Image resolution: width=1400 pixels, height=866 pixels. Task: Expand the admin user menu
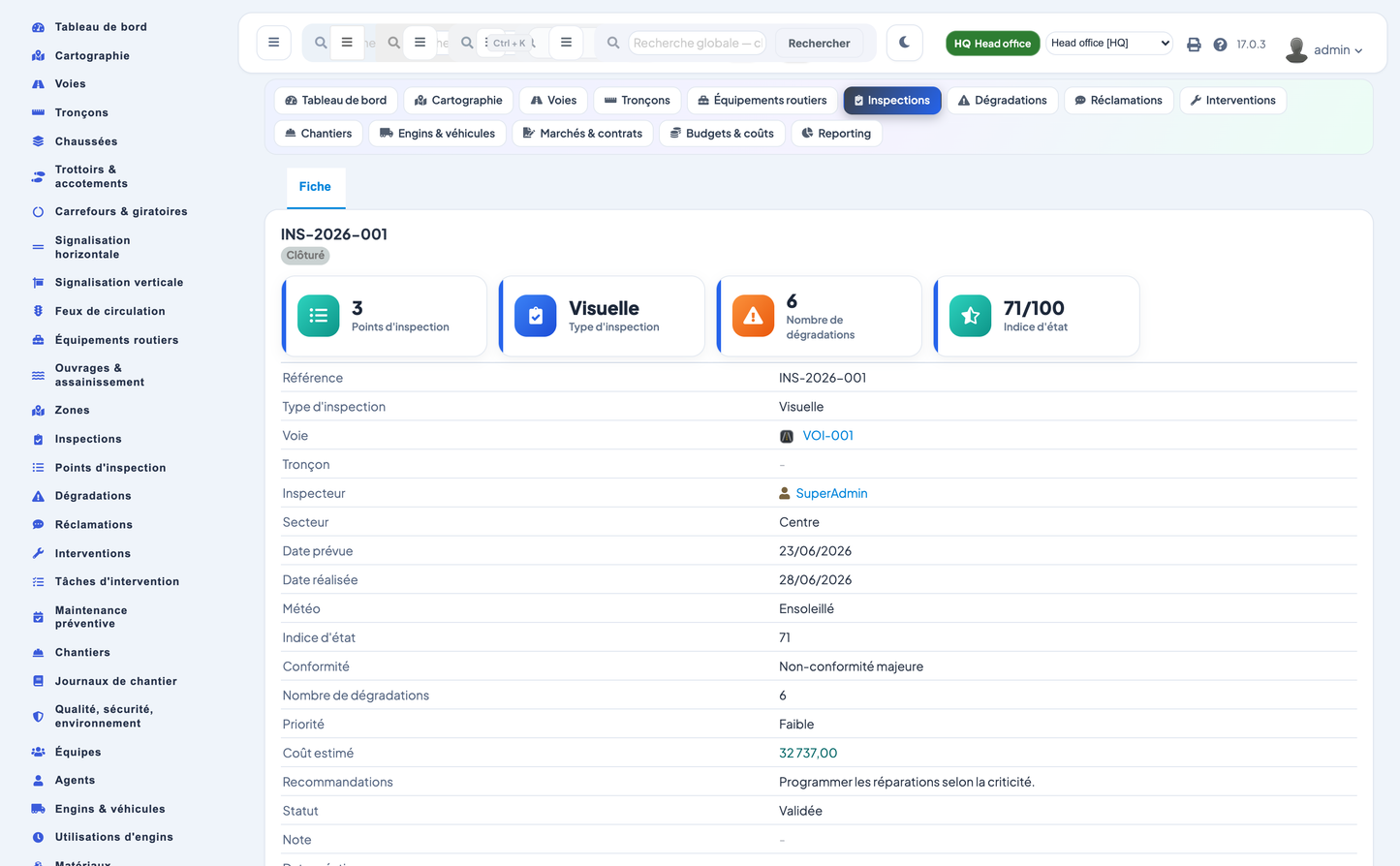pyautogui.click(x=1324, y=49)
